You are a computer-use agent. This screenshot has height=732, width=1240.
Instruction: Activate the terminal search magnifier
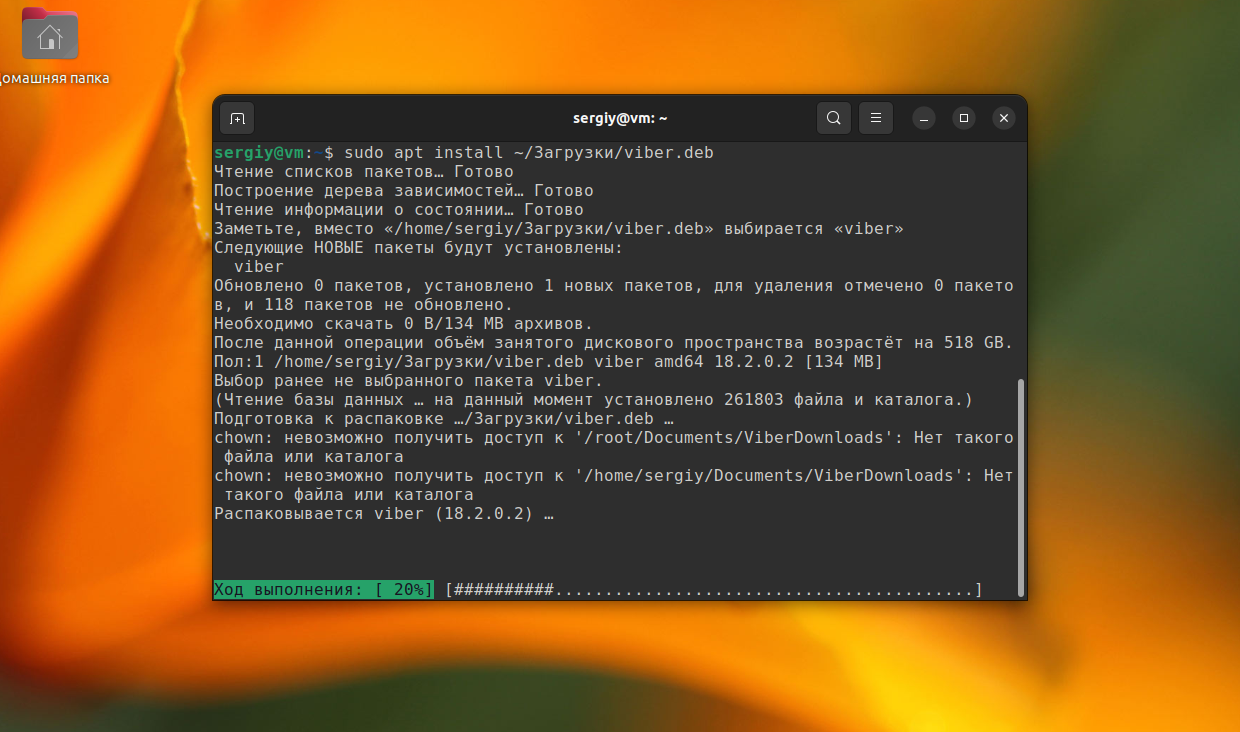tap(833, 117)
